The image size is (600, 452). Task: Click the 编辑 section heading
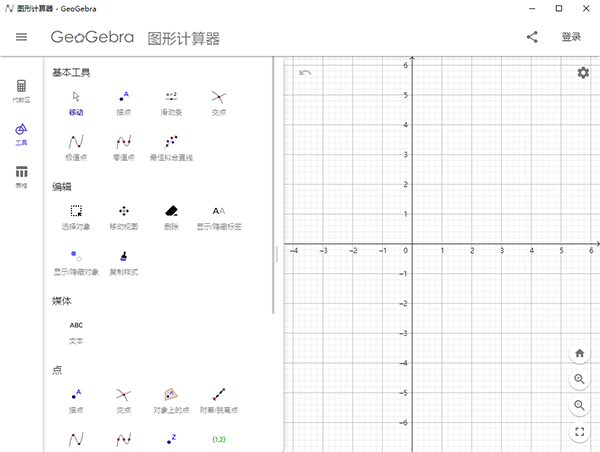click(x=62, y=187)
